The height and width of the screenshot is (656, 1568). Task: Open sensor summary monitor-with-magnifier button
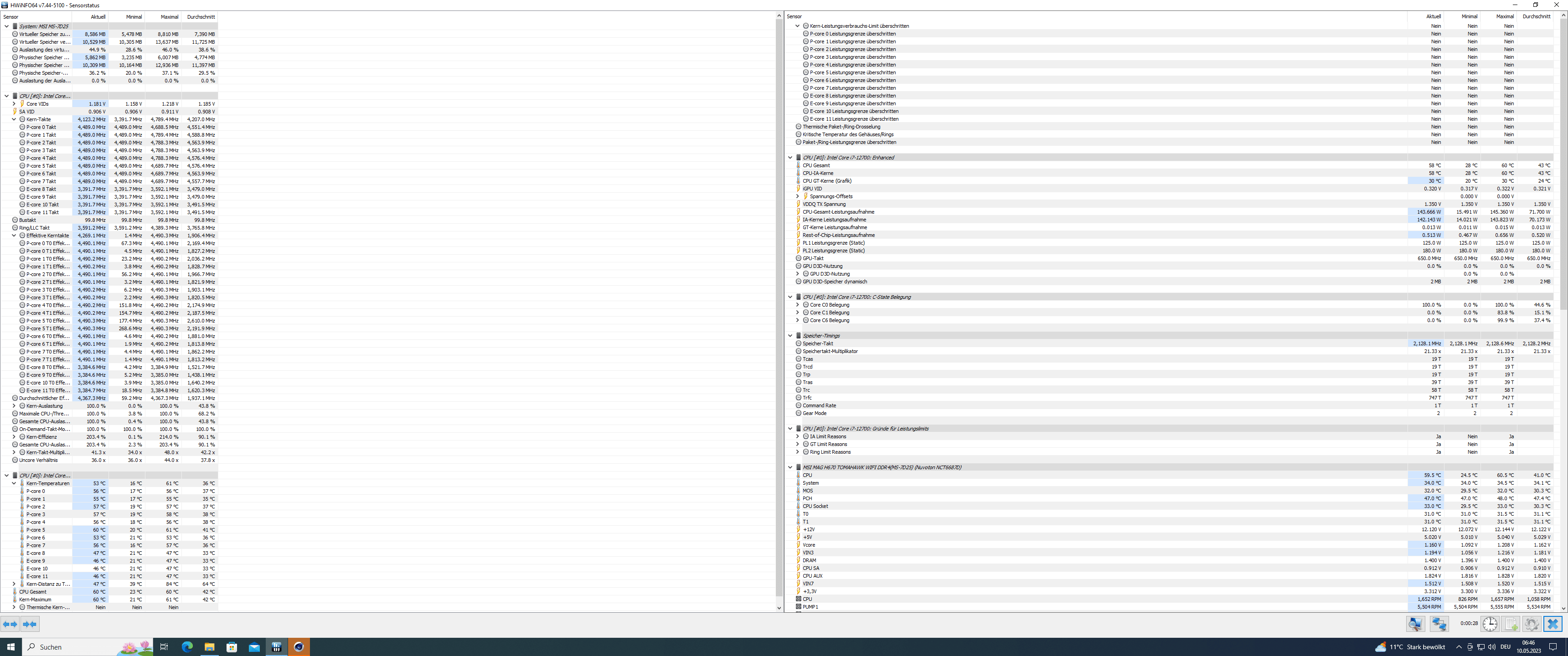coord(1415,624)
